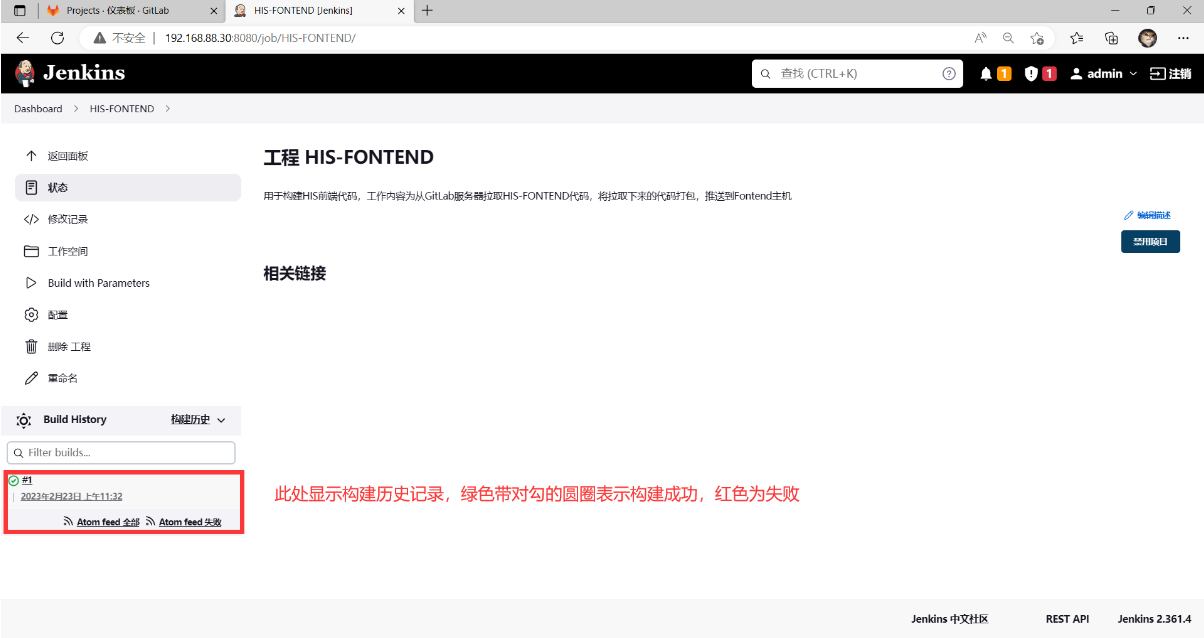1204x638 pixels.
Task: Click the browser address bar URL
Action: (260, 38)
